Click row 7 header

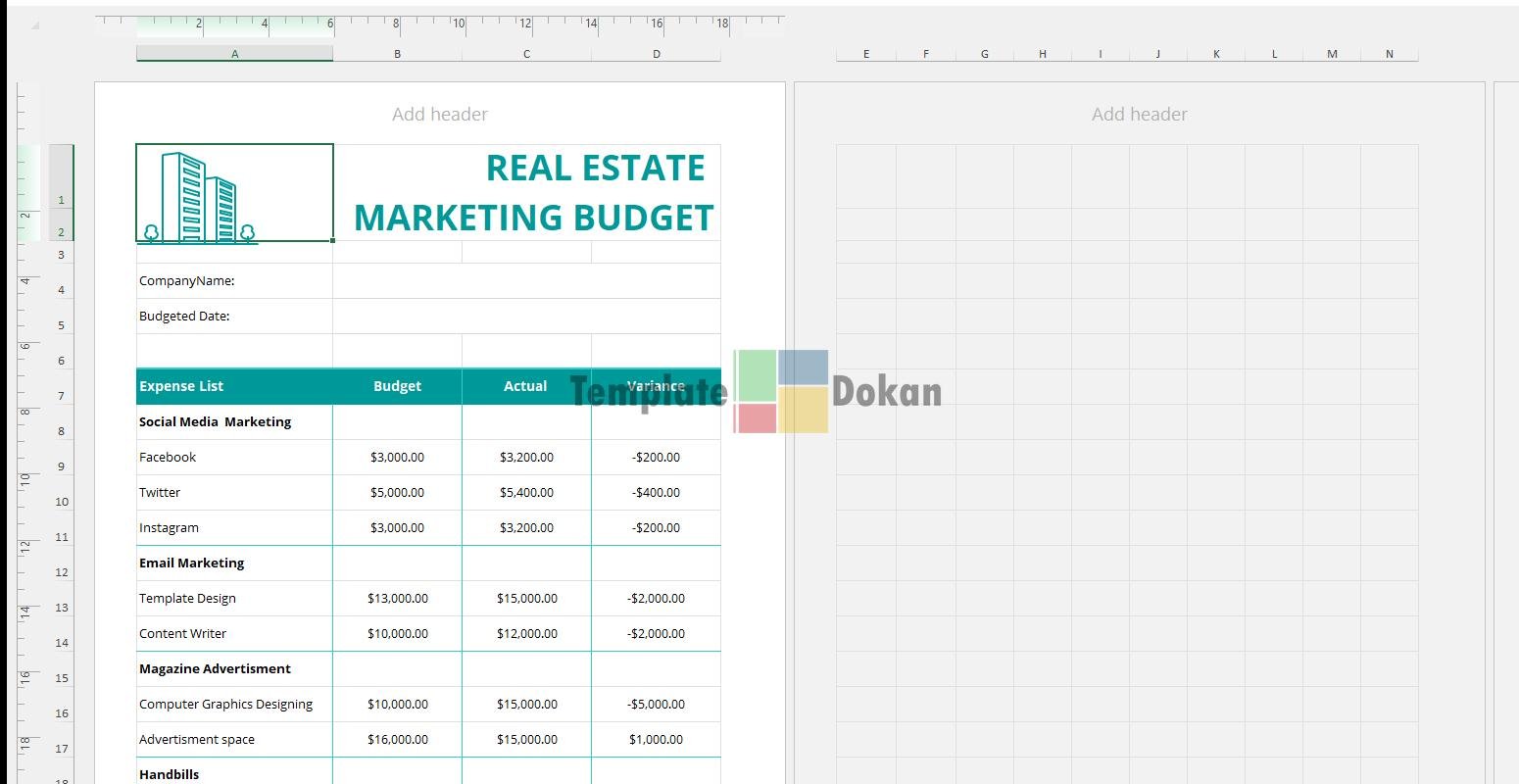point(61,396)
